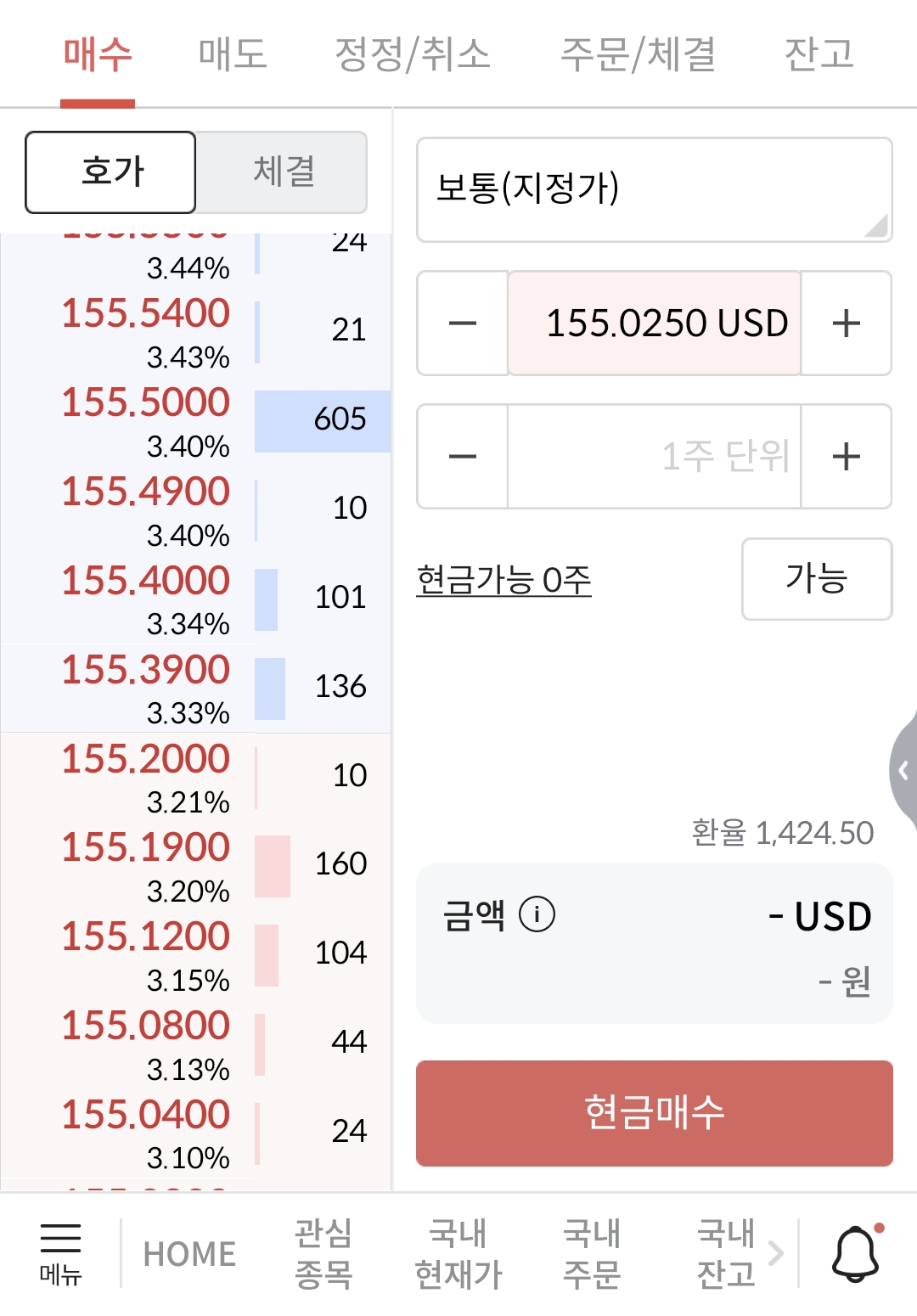Click the 가능 button

817,579
